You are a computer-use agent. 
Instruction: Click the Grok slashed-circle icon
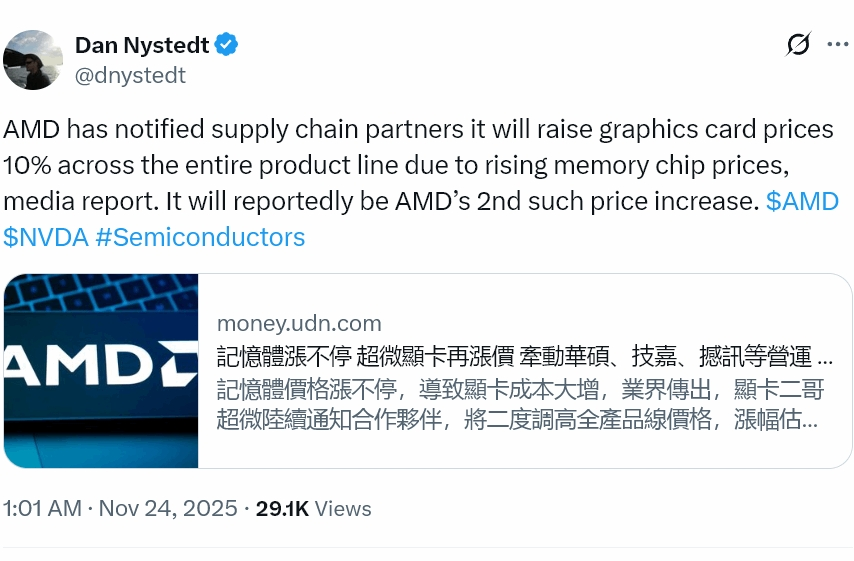click(x=798, y=44)
